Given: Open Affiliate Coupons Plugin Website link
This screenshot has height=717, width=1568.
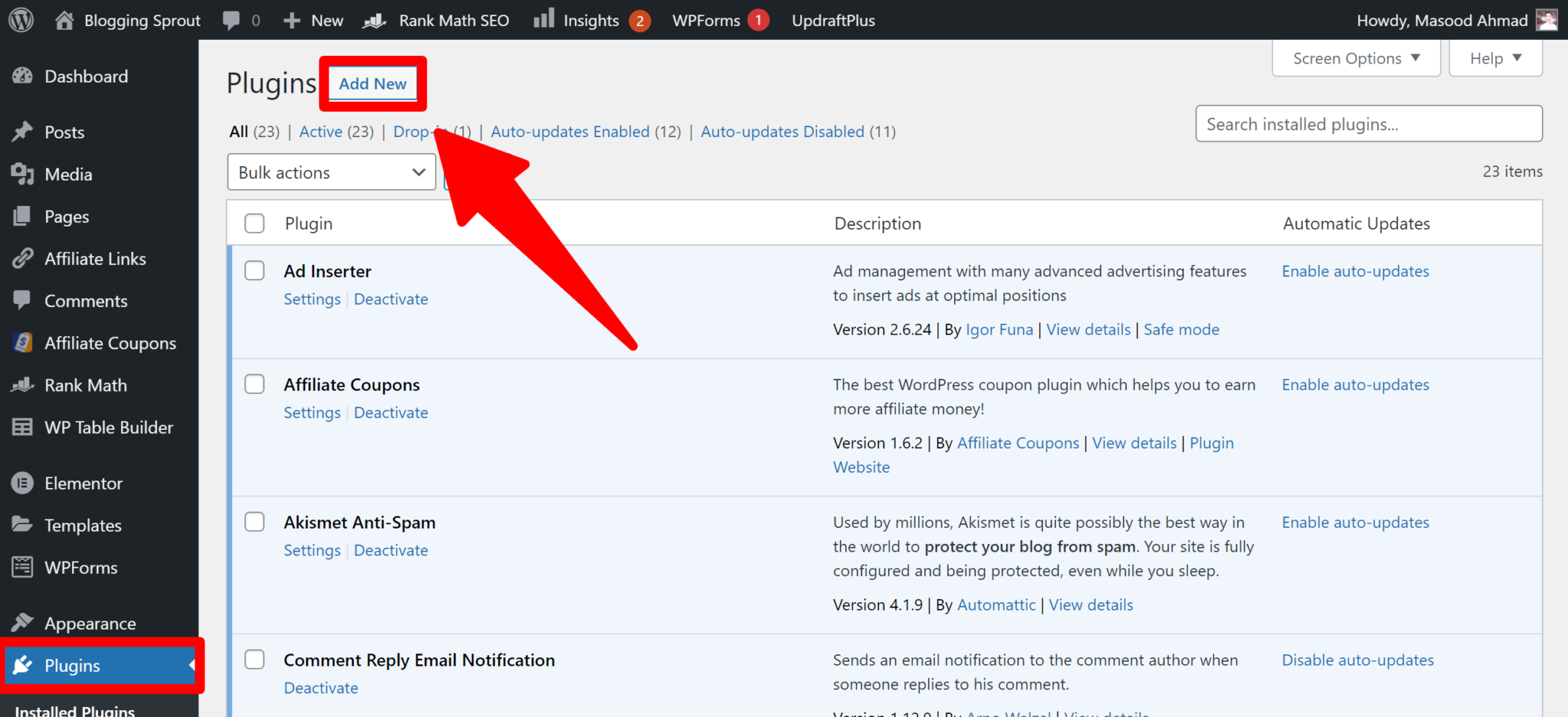Looking at the screenshot, I should pyautogui.click(x=1211, y=443).
